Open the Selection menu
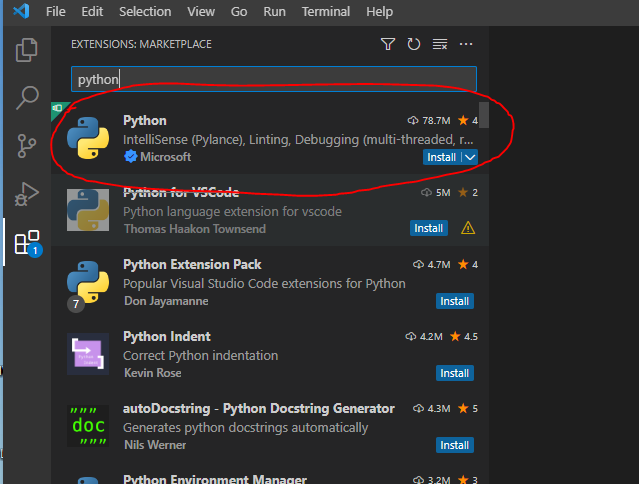Image resolution: width=639 pixels, height=484 pixels. click(x=145, y=11)
